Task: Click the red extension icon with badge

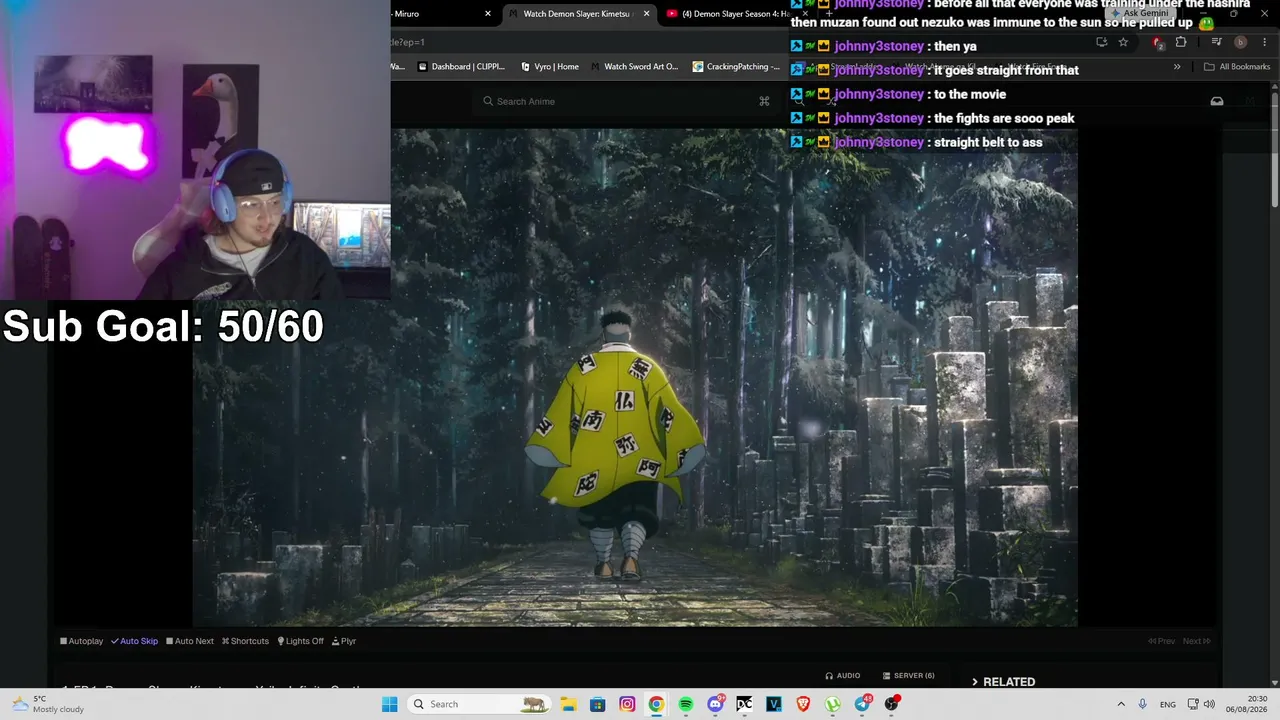Action: point(1157,42)
